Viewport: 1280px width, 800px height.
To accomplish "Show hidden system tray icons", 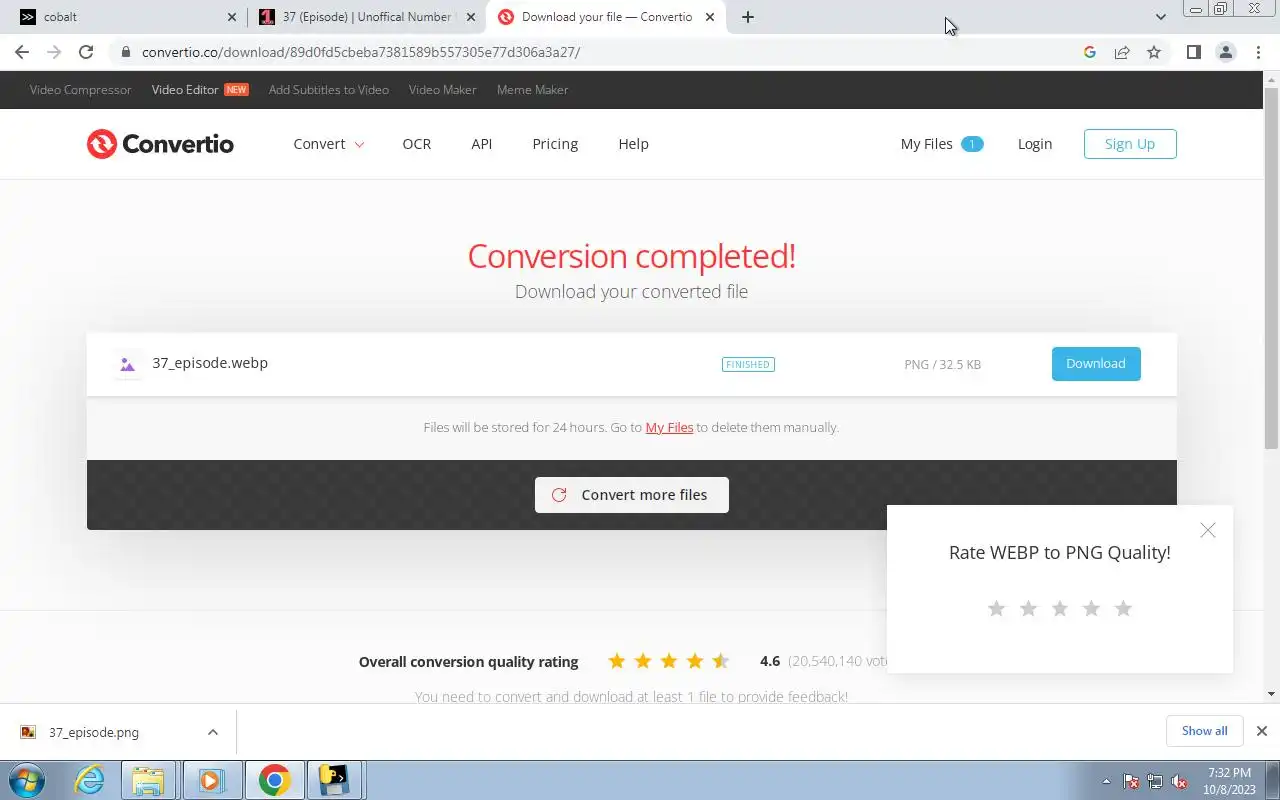I will [x=1106, y=781].
